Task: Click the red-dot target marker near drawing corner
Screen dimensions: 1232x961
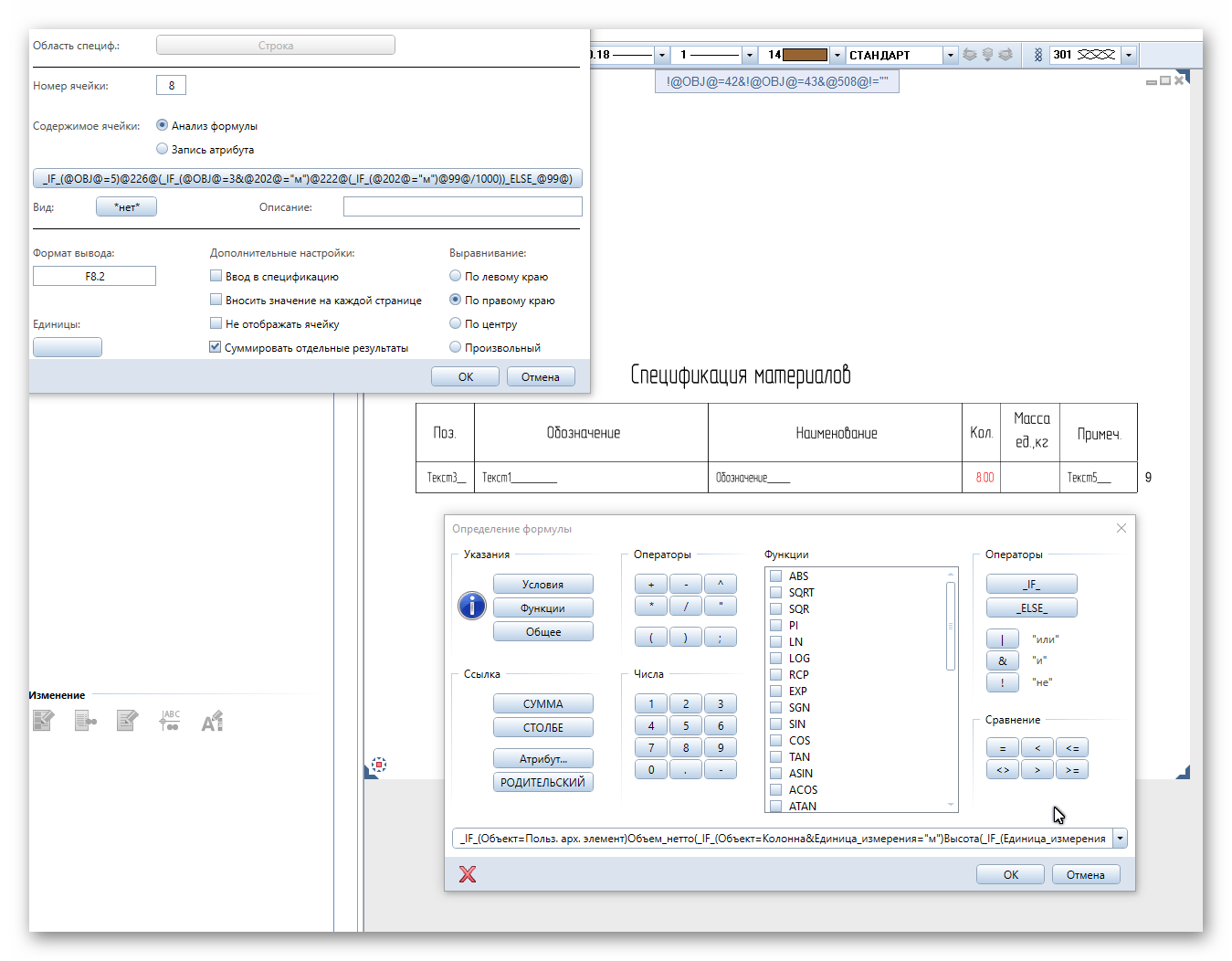Action: click(379, 765)
